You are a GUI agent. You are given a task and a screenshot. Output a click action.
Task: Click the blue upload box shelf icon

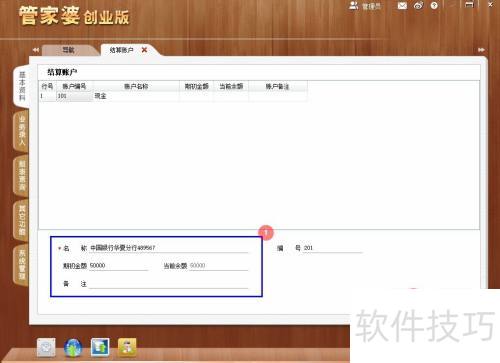100,347
